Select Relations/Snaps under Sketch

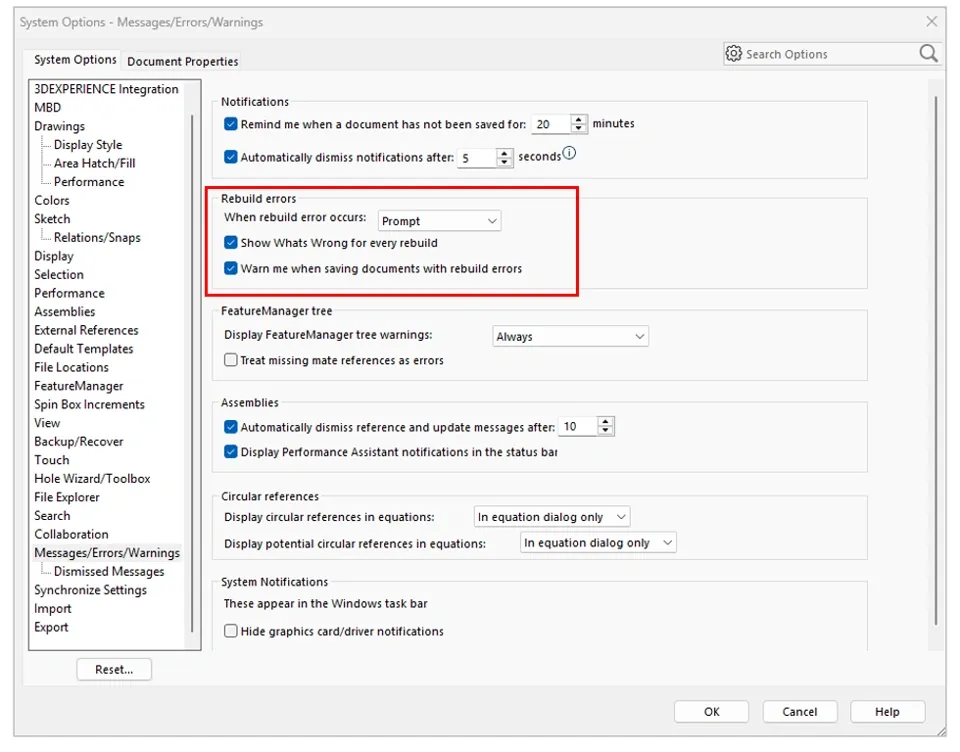97,238
